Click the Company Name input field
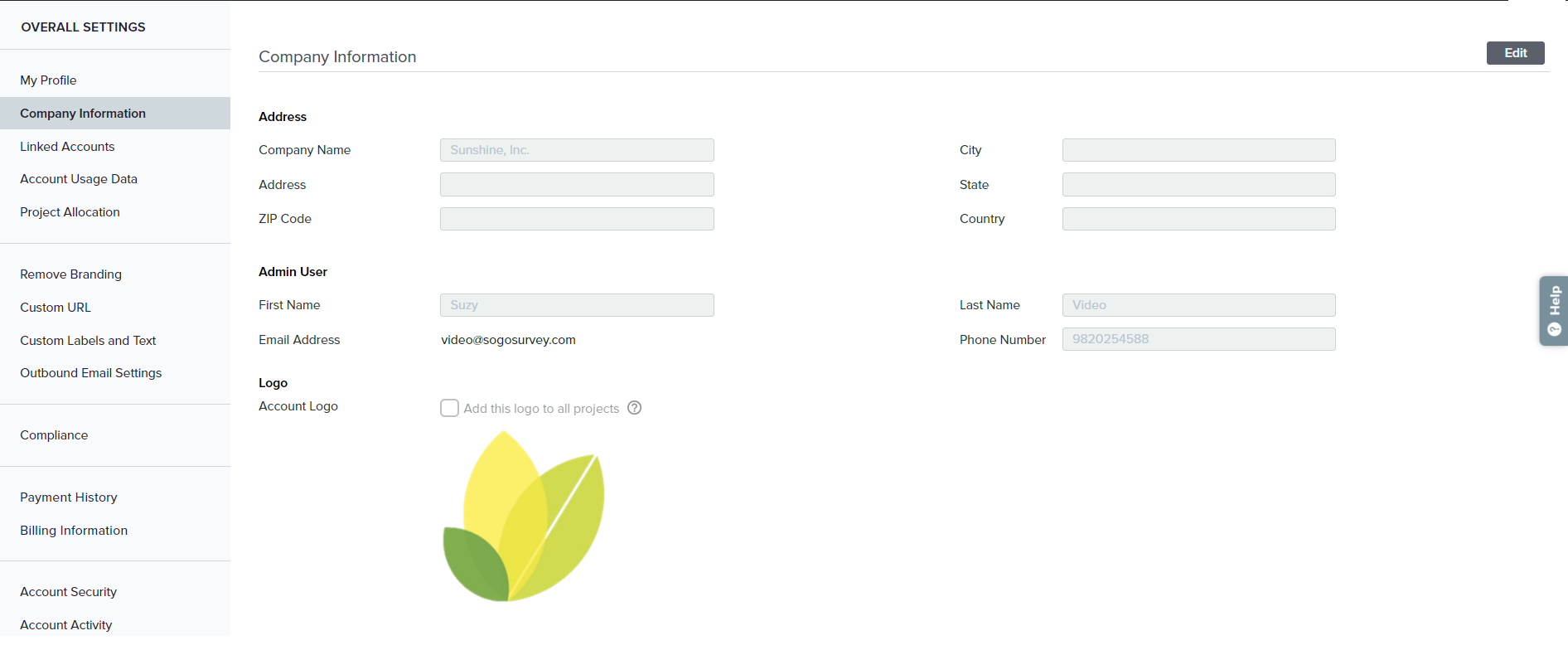This screenshot has width=1568, height=655. click(x=577, y=150)
